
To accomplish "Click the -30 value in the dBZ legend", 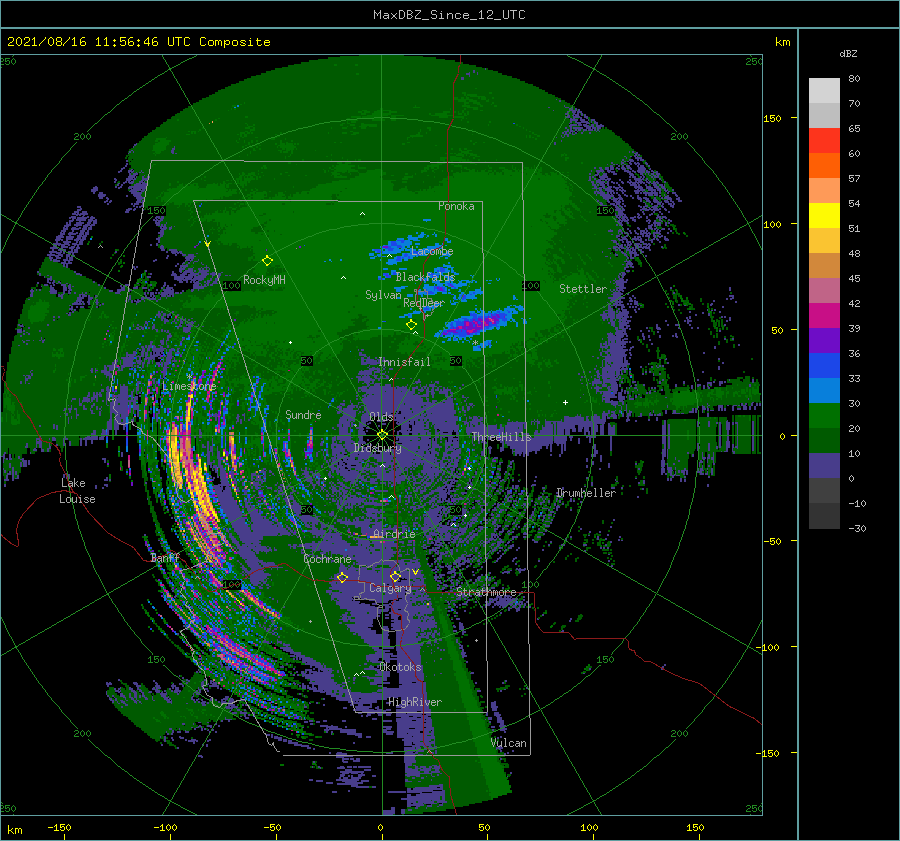I will 858,528.
